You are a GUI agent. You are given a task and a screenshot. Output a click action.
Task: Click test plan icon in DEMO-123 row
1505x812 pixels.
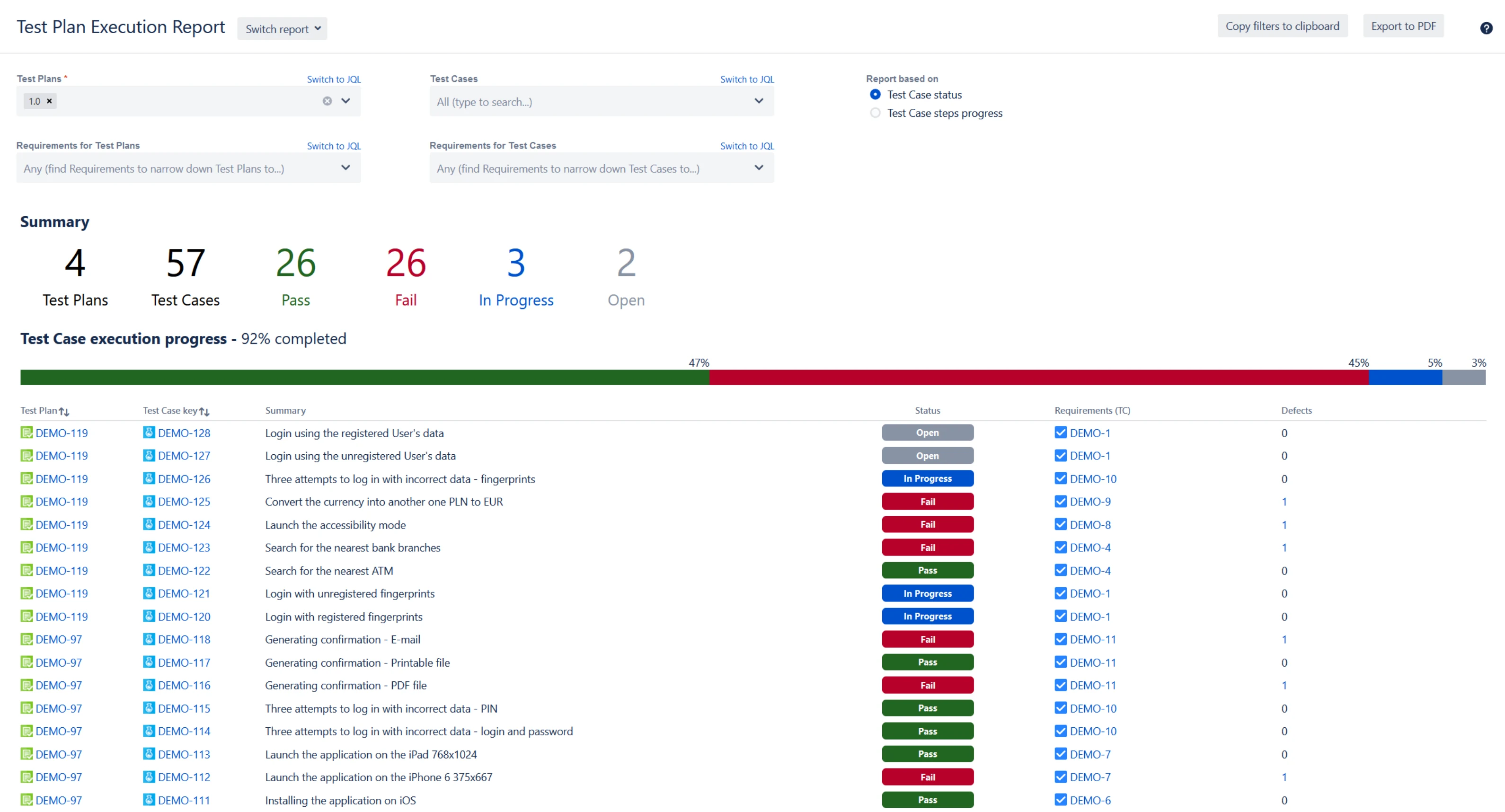(27, 547)
